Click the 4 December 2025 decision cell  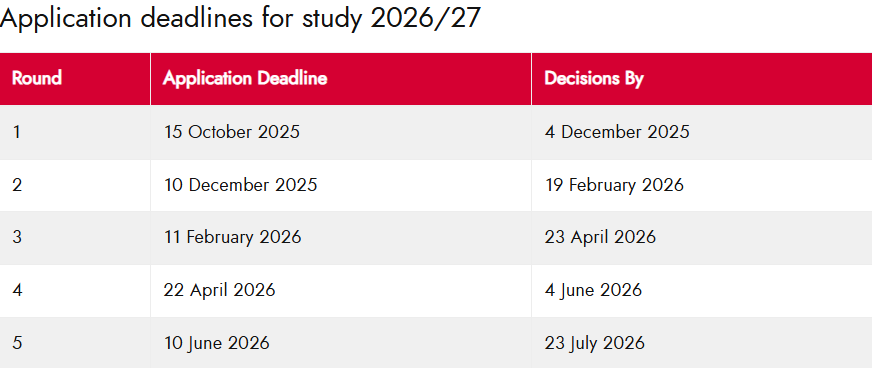tap(702, 132)
